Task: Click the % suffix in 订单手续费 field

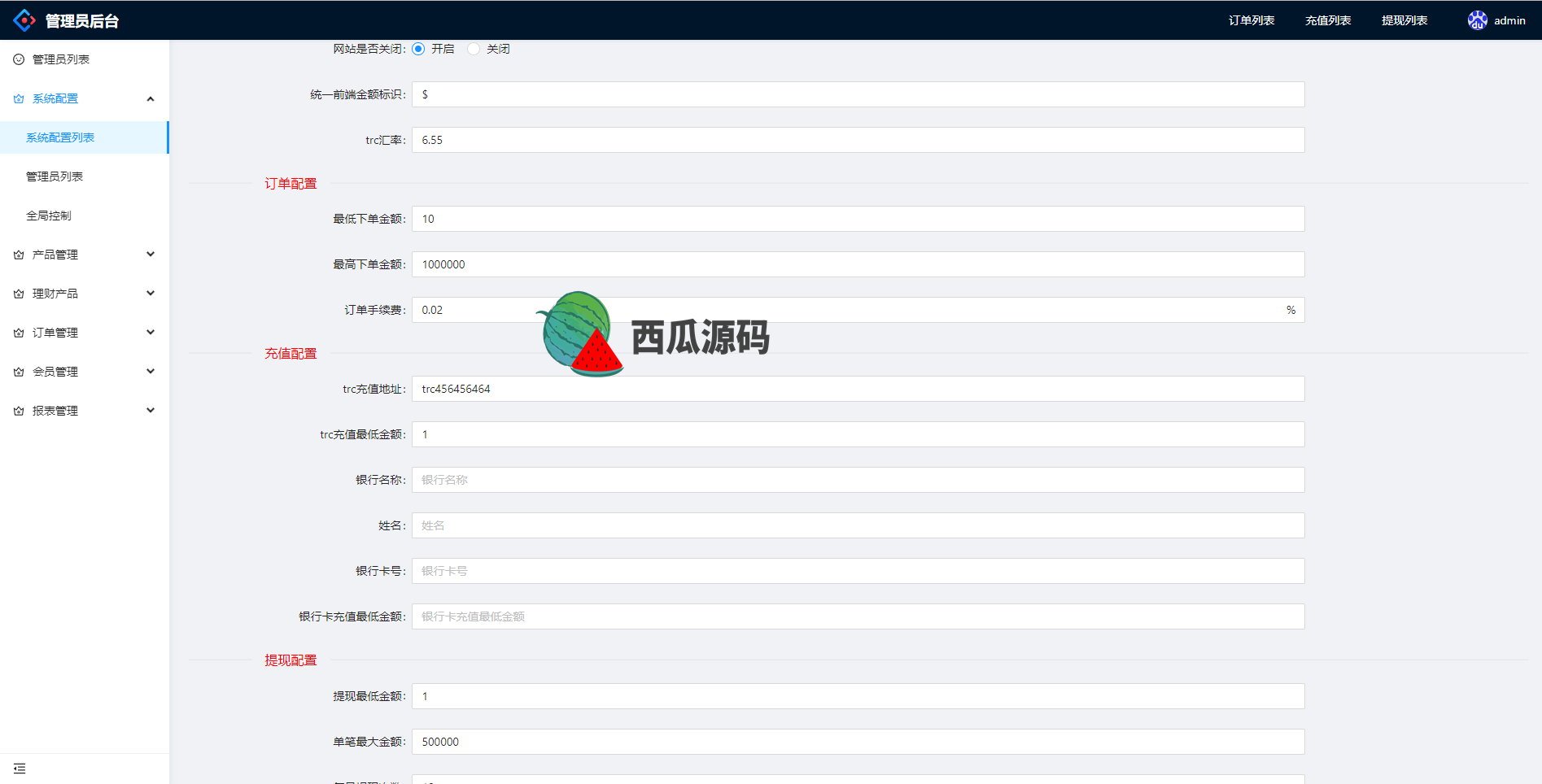Action: (x=1291, y=310)
